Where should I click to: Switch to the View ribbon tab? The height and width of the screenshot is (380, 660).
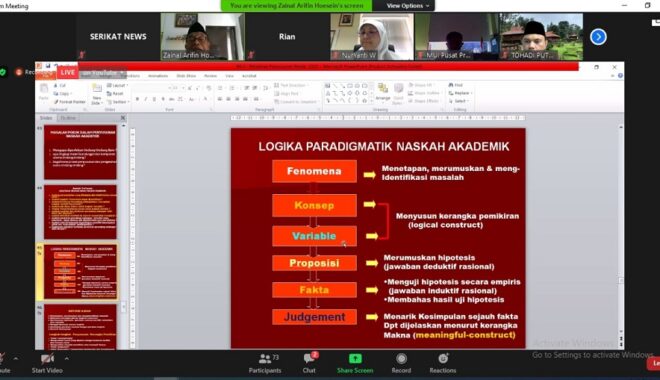[x=229, y=76]
